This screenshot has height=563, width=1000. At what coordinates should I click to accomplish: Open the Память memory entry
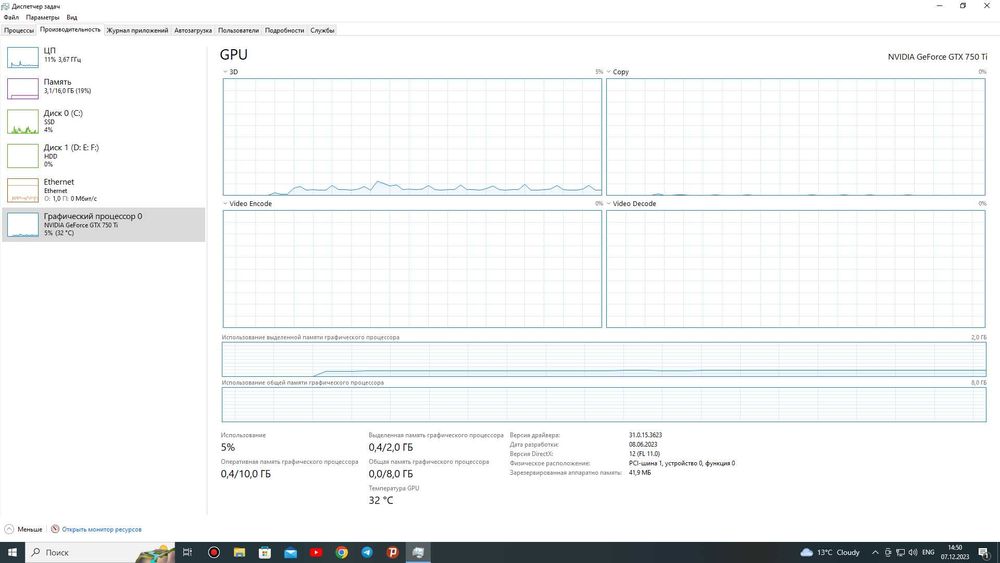tap(103, 87)
